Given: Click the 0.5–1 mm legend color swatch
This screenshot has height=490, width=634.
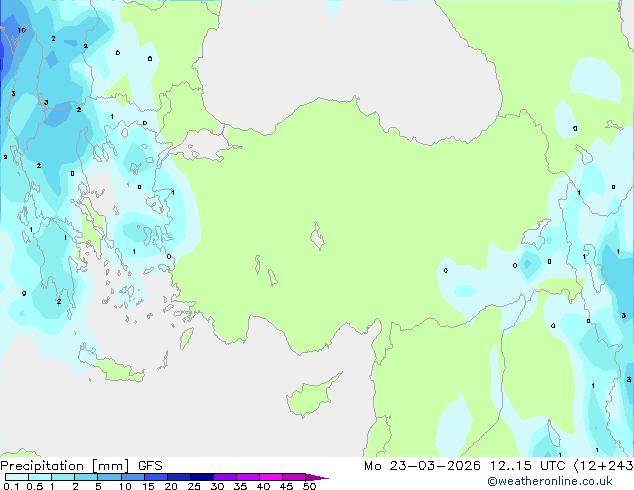Looking at the screenshot, I should (40, 477).
